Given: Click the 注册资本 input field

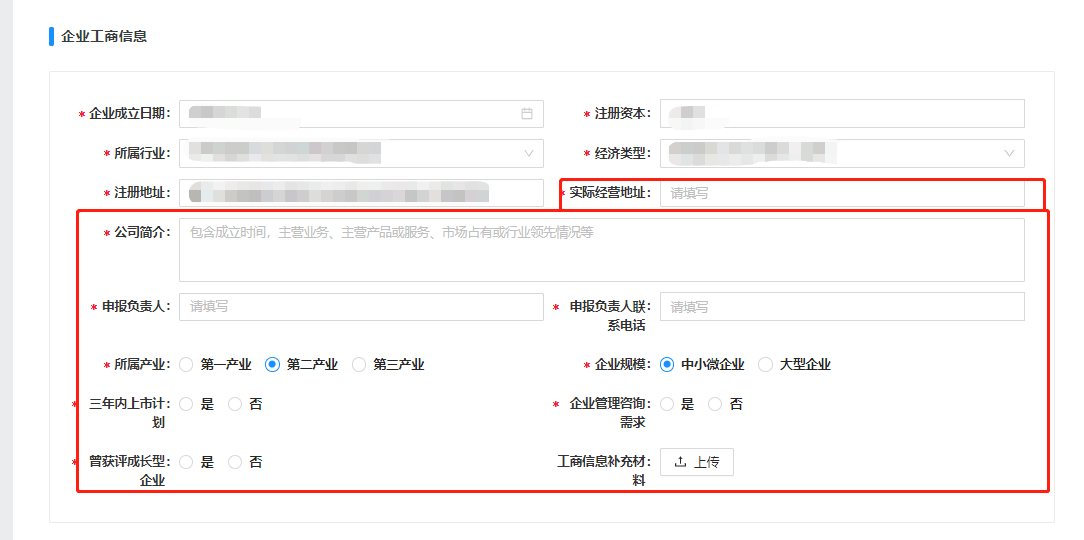Looking at the screenshot, I should (842, 113).
